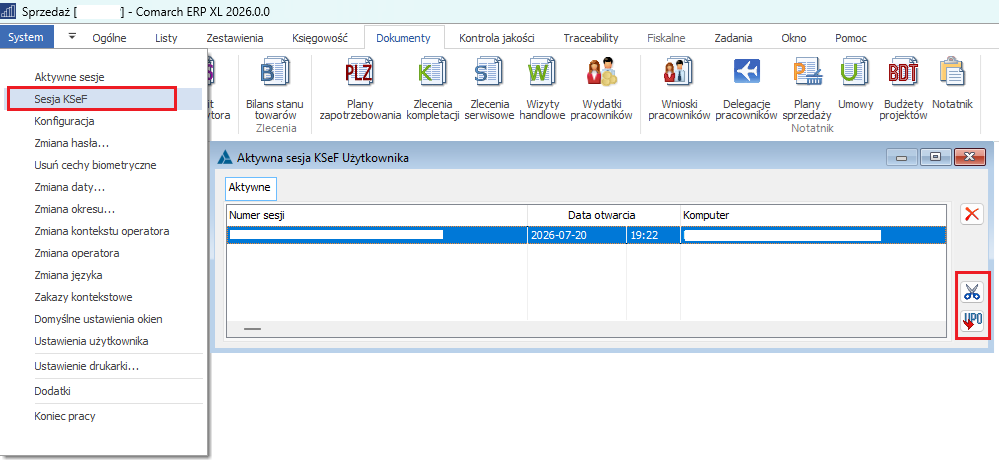Open the Zadania tab
The width and height of the screenshot is (999, 460).
733,38
